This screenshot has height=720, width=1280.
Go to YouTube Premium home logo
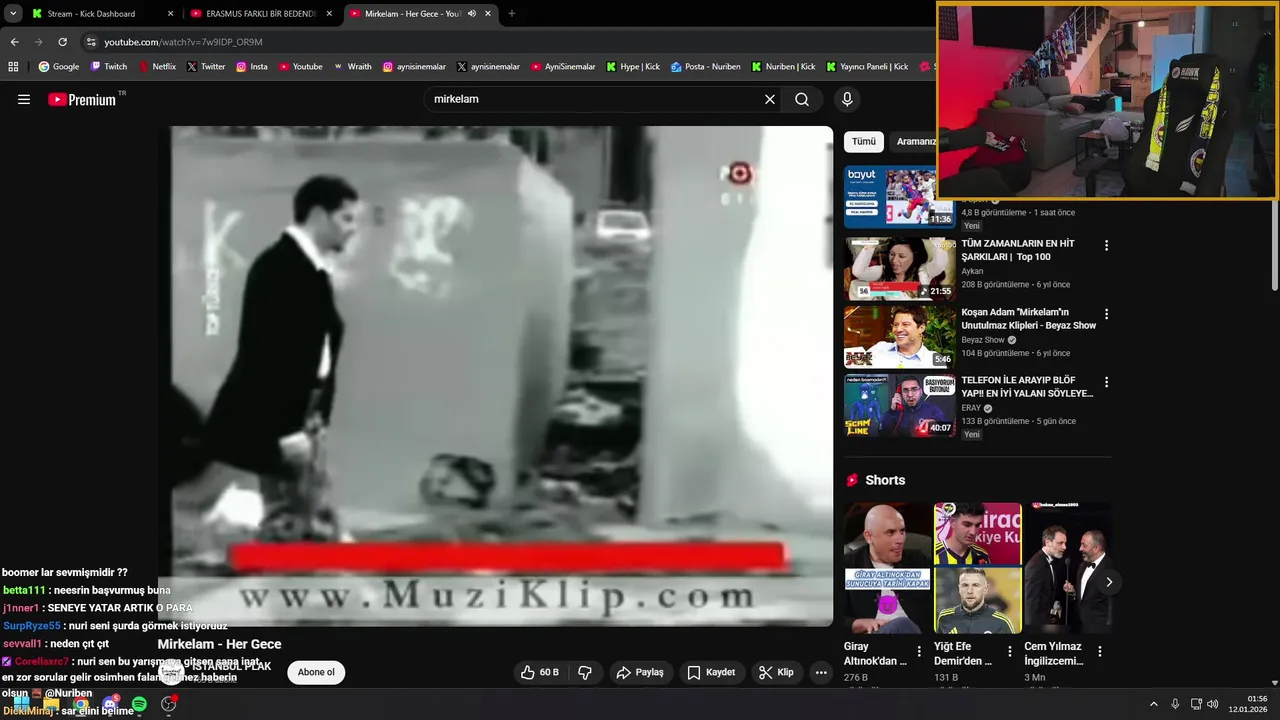tap(82, 99)
